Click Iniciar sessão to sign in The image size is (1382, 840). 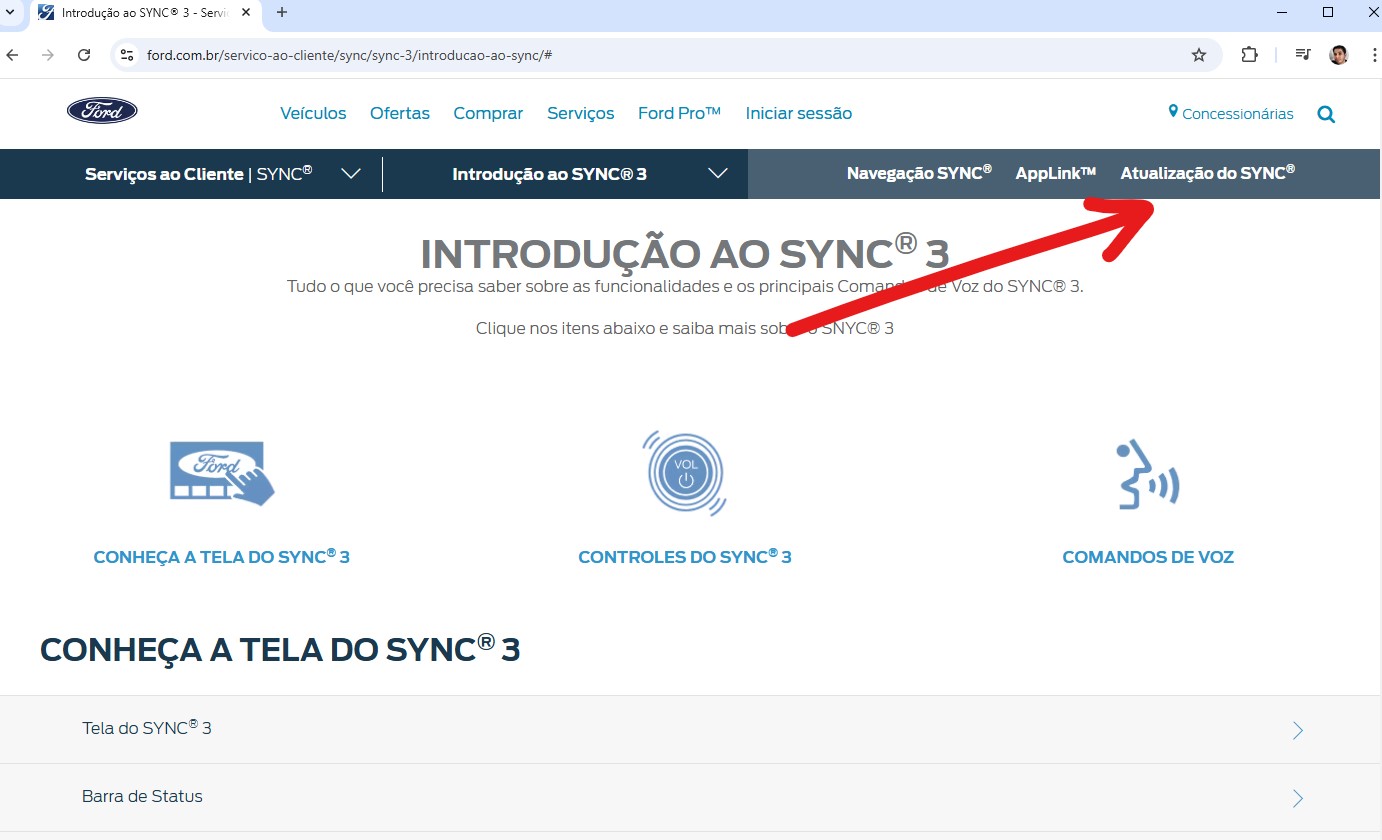(x=799, y=113)
